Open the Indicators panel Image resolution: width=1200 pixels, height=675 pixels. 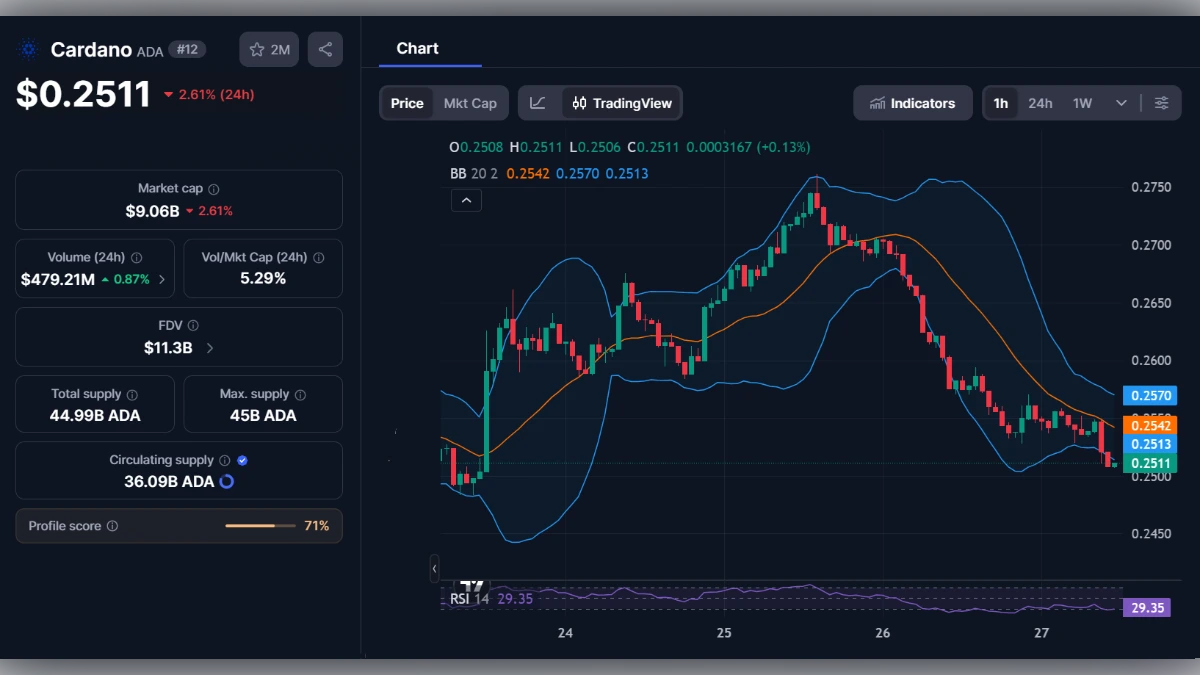tap(912, 102)
